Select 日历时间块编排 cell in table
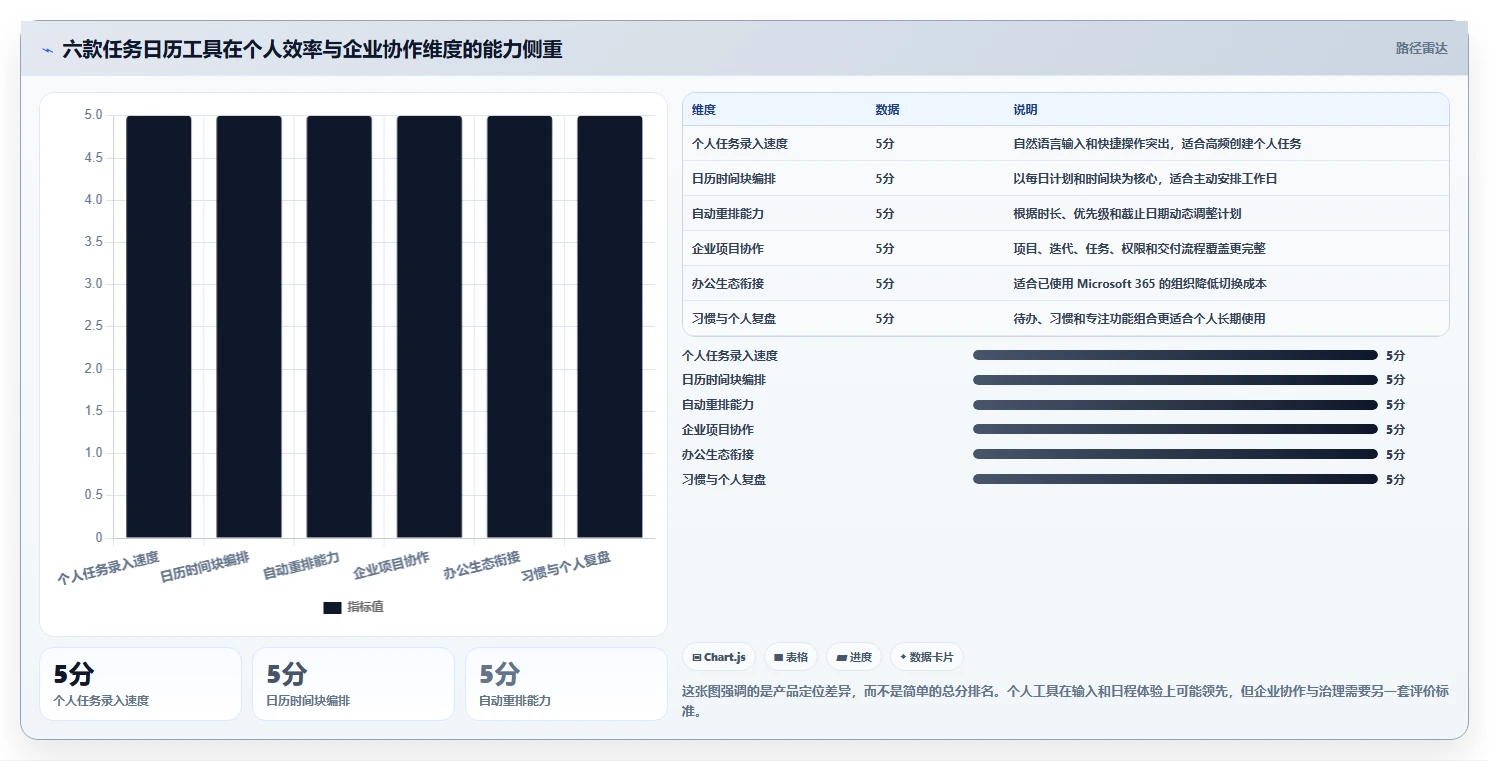This screenshot has width=1489, height=761. (x=734, y=179)
